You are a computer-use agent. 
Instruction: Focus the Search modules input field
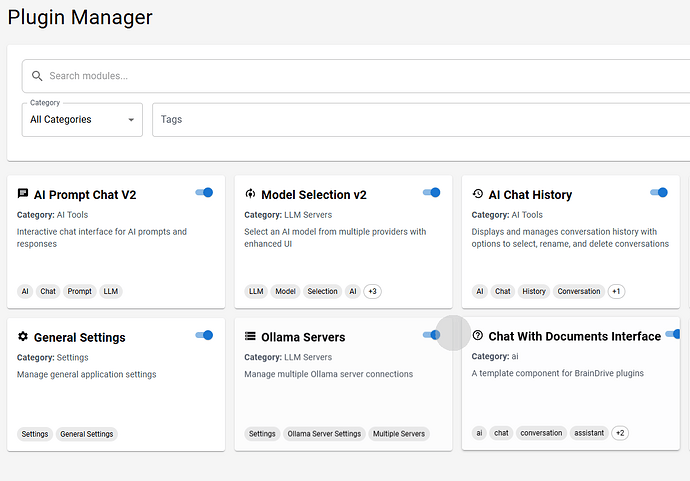coord(360,76)
